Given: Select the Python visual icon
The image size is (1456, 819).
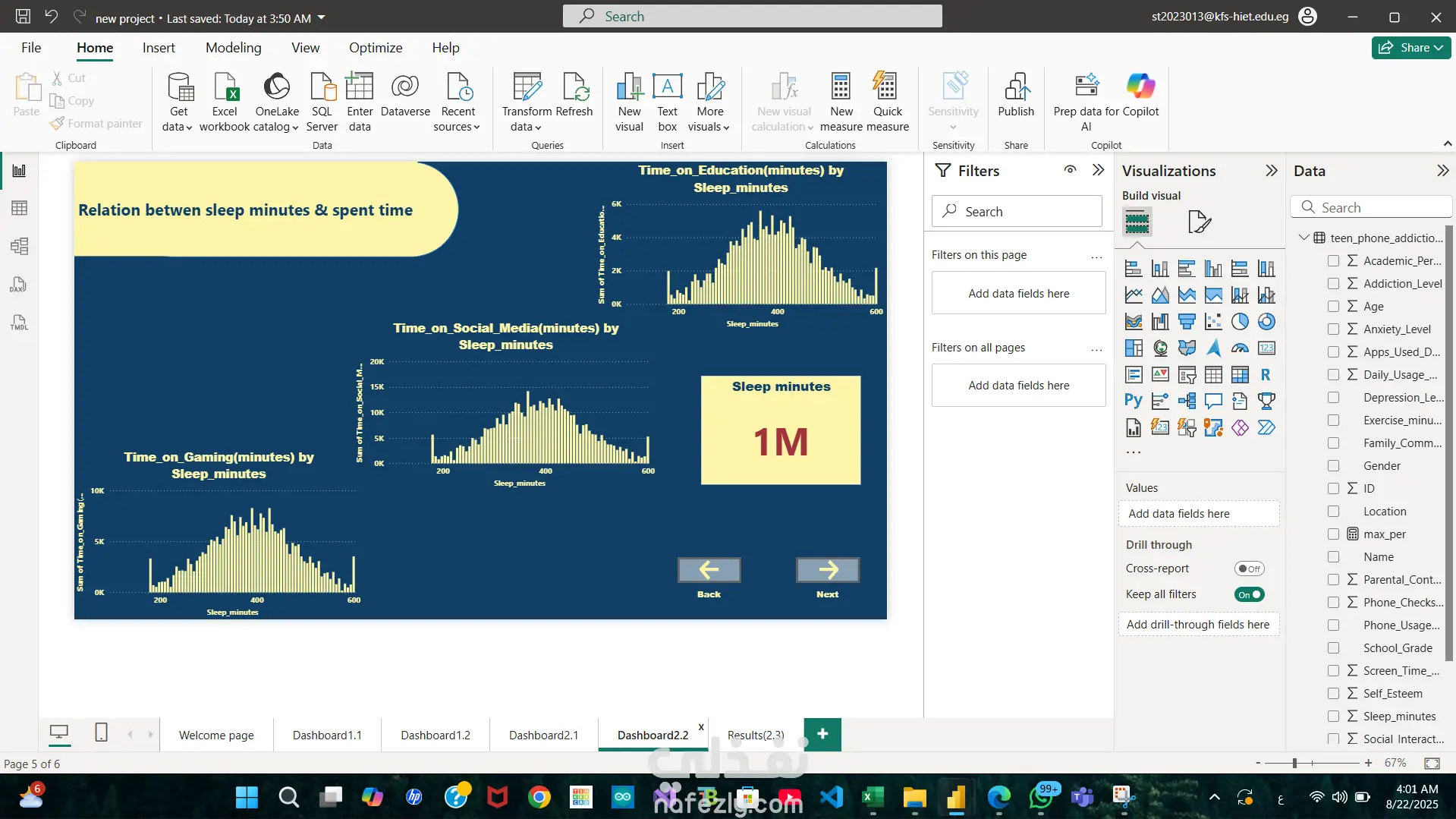Looking at the screenshot, I should 1133,401.
